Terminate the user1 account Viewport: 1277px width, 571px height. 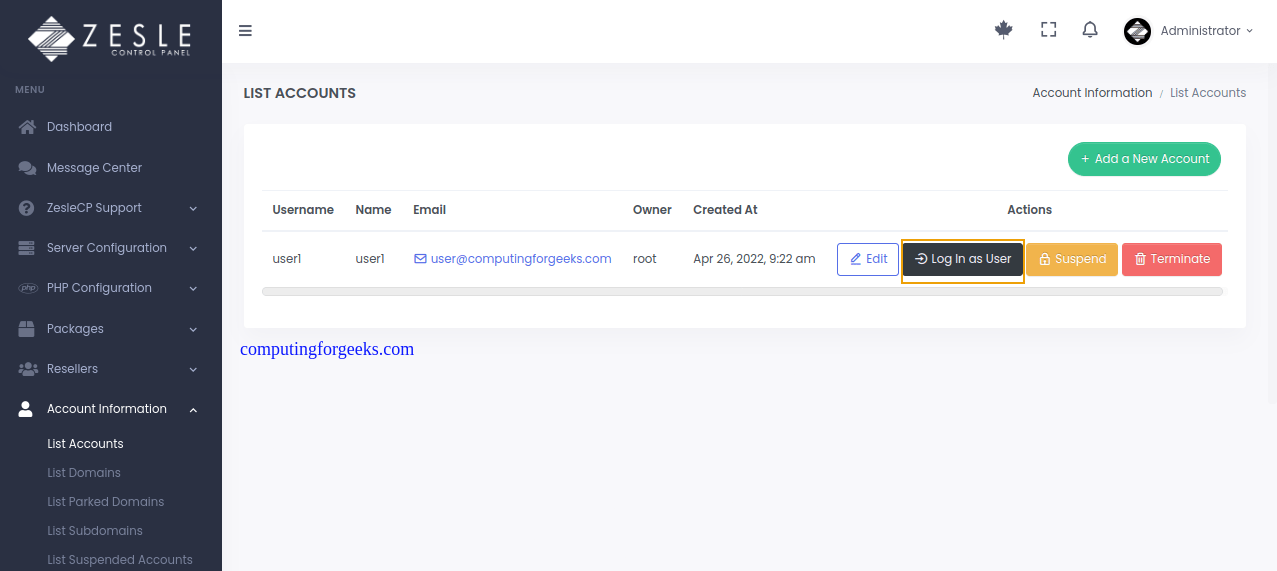(x=1172, y=259)
